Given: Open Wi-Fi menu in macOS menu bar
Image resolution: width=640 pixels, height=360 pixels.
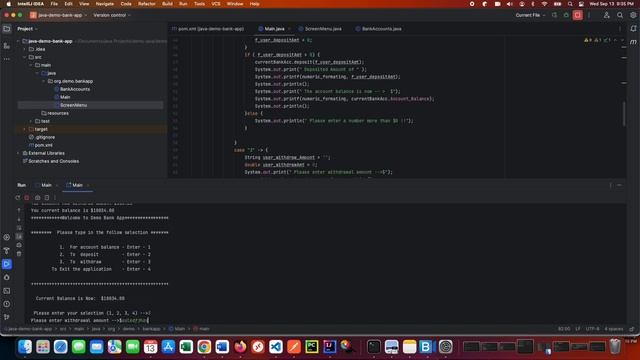Looking at the screenshot, I should click(544, 4).
